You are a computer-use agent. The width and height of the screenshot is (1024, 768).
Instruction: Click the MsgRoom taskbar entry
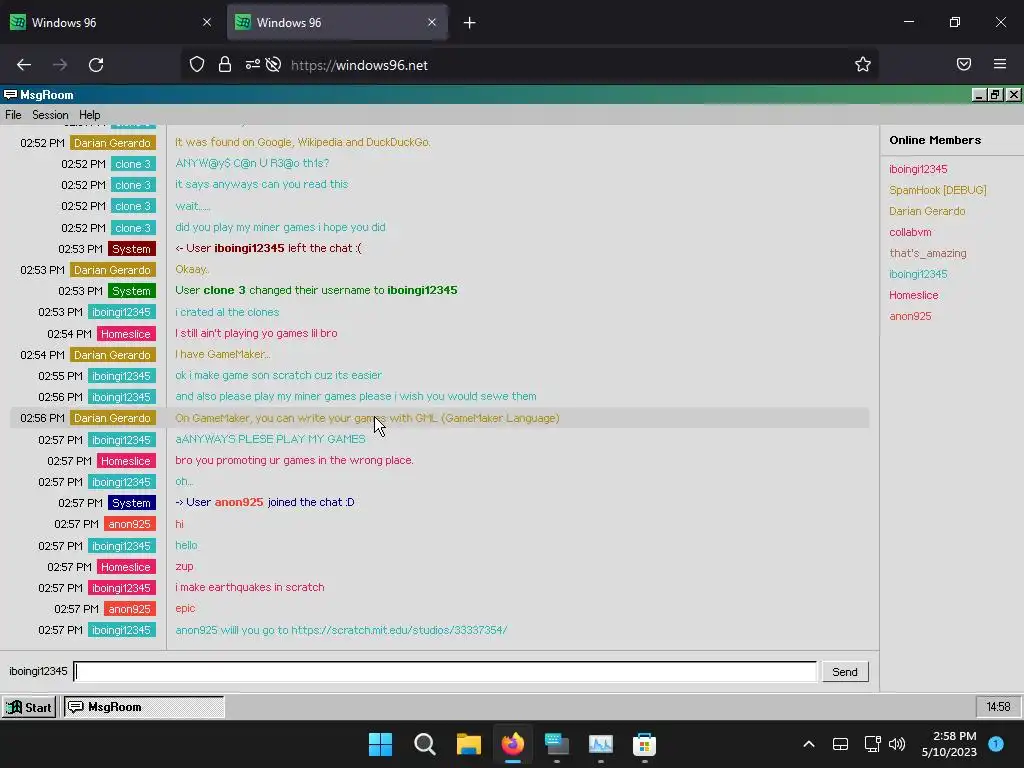click(144, 707)
